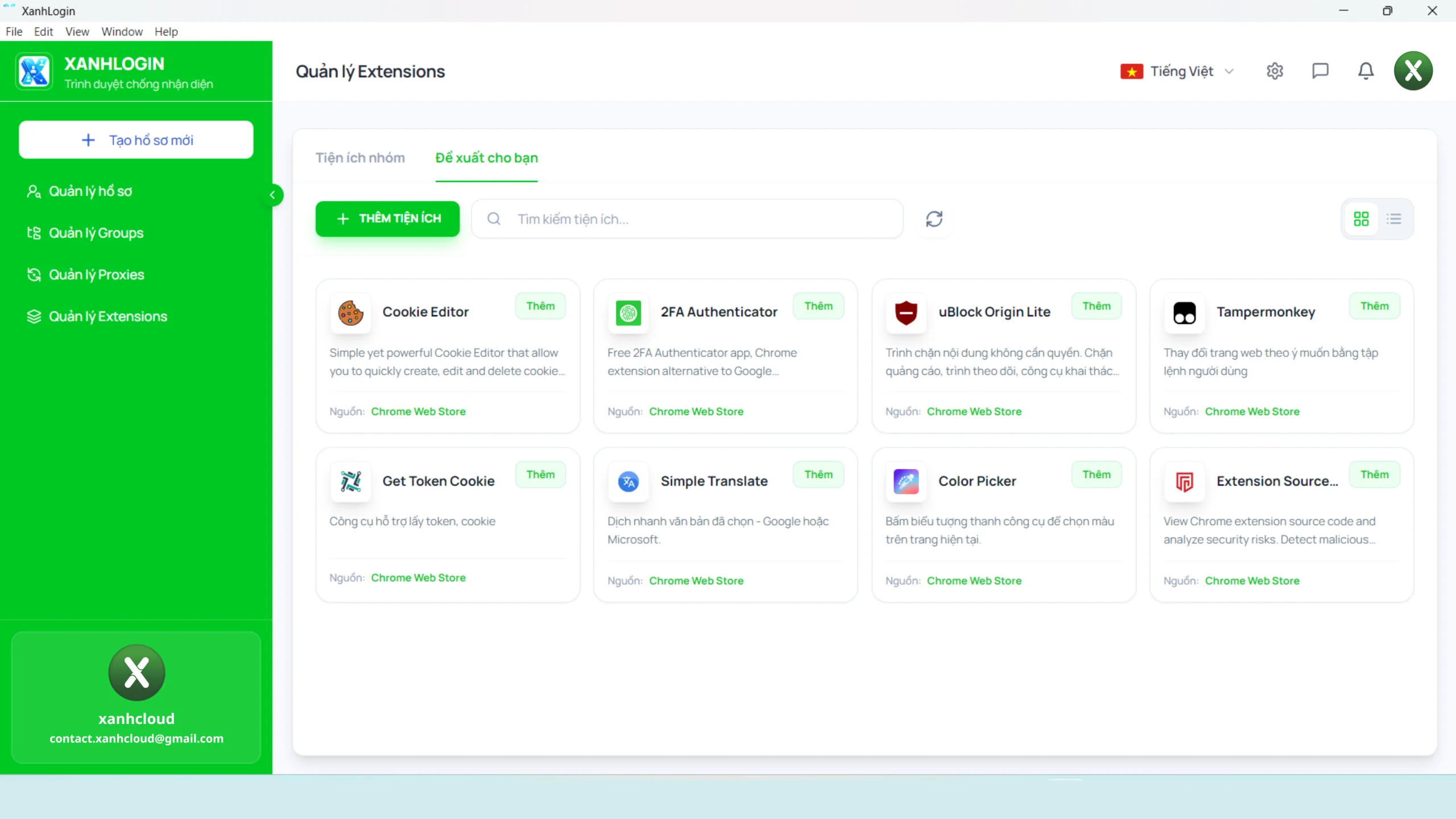Open the Window menu
1456x819 pixels.
[122, 31]
